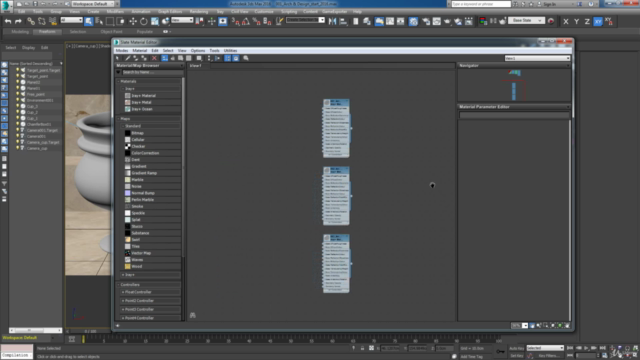
Task: Open the Help menu in main menu bar
Action: click(358, 12)
